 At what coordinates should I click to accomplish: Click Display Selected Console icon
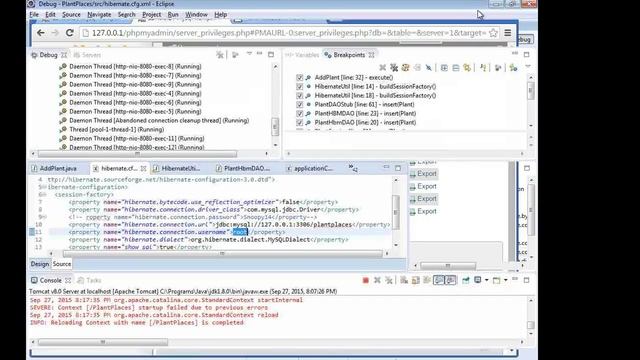click(x=478, y=280)
